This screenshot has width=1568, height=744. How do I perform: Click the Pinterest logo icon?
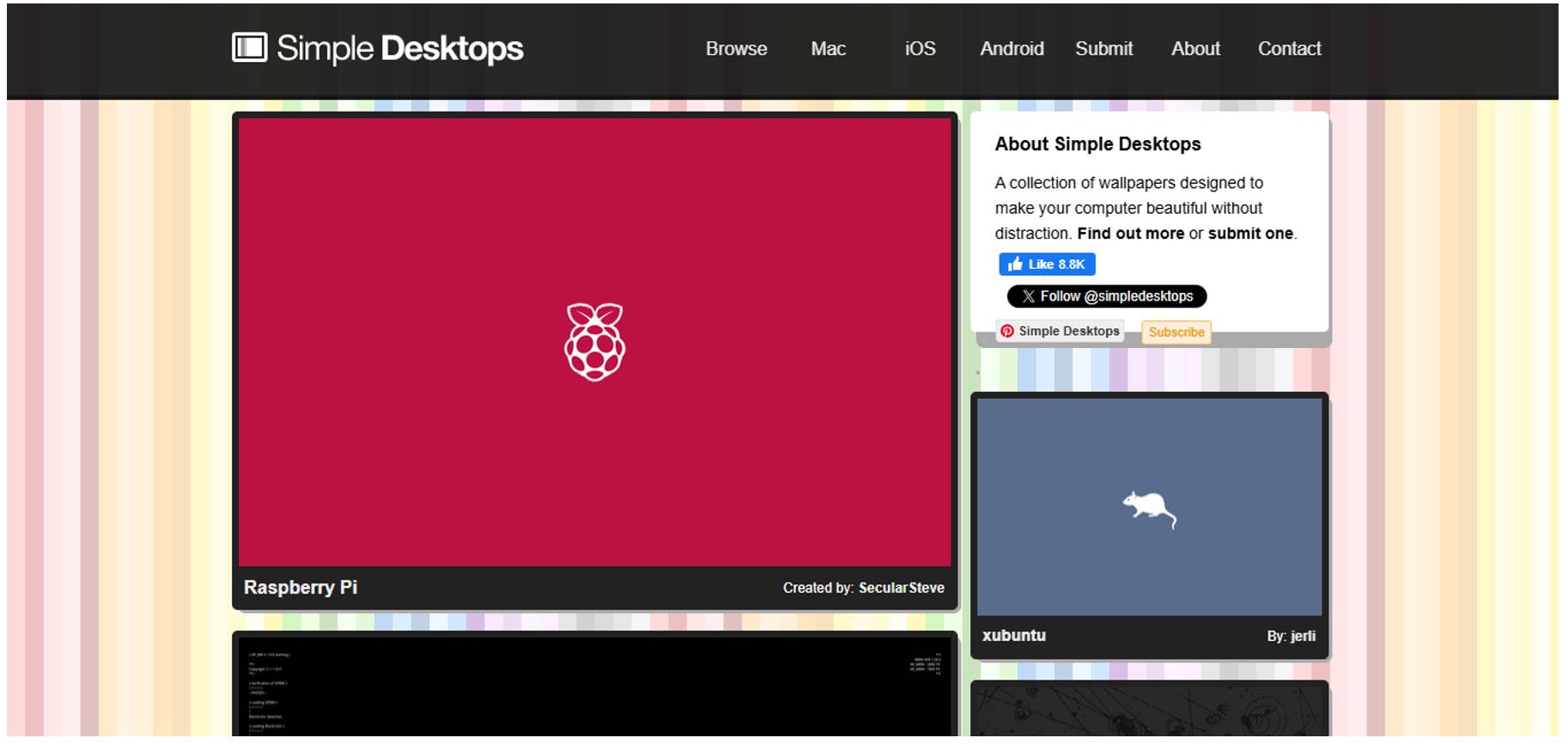pyautogui.click(x=1007, y=331)
